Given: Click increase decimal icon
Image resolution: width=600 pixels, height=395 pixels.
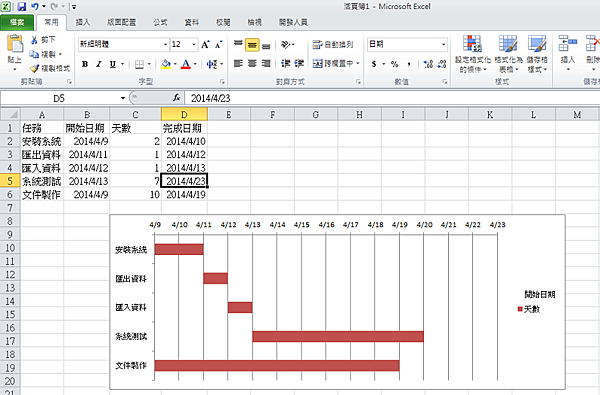Looking at the screenshot, I should coord(428,64).
